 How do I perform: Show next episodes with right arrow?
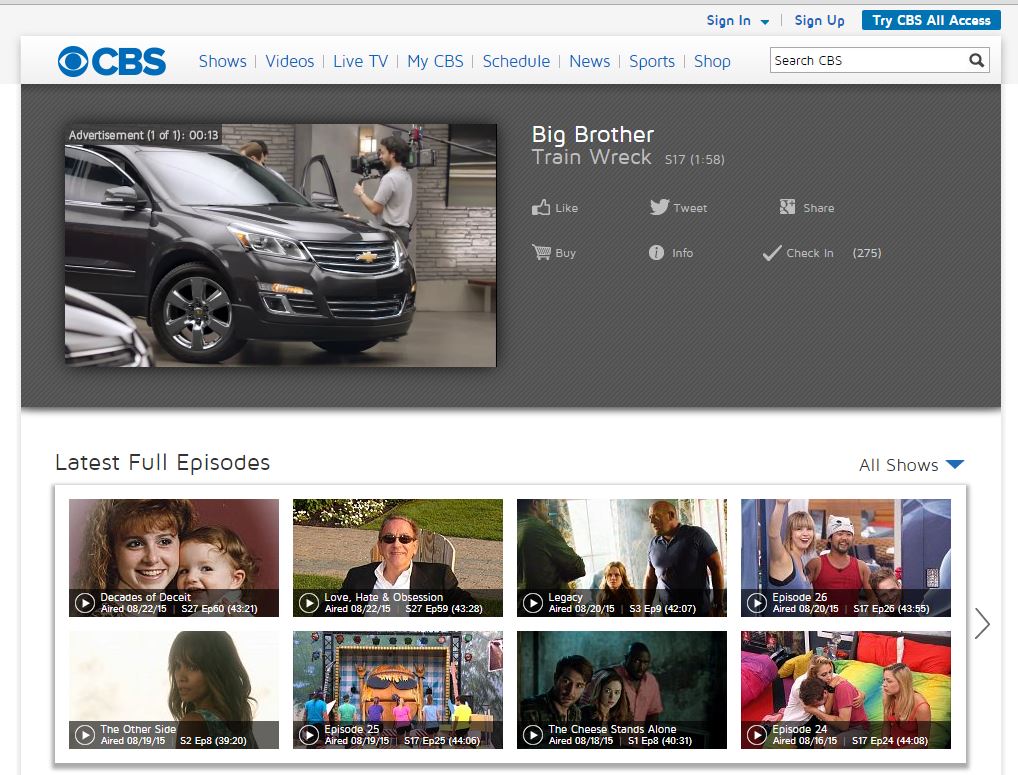click(x=982, y=624)
